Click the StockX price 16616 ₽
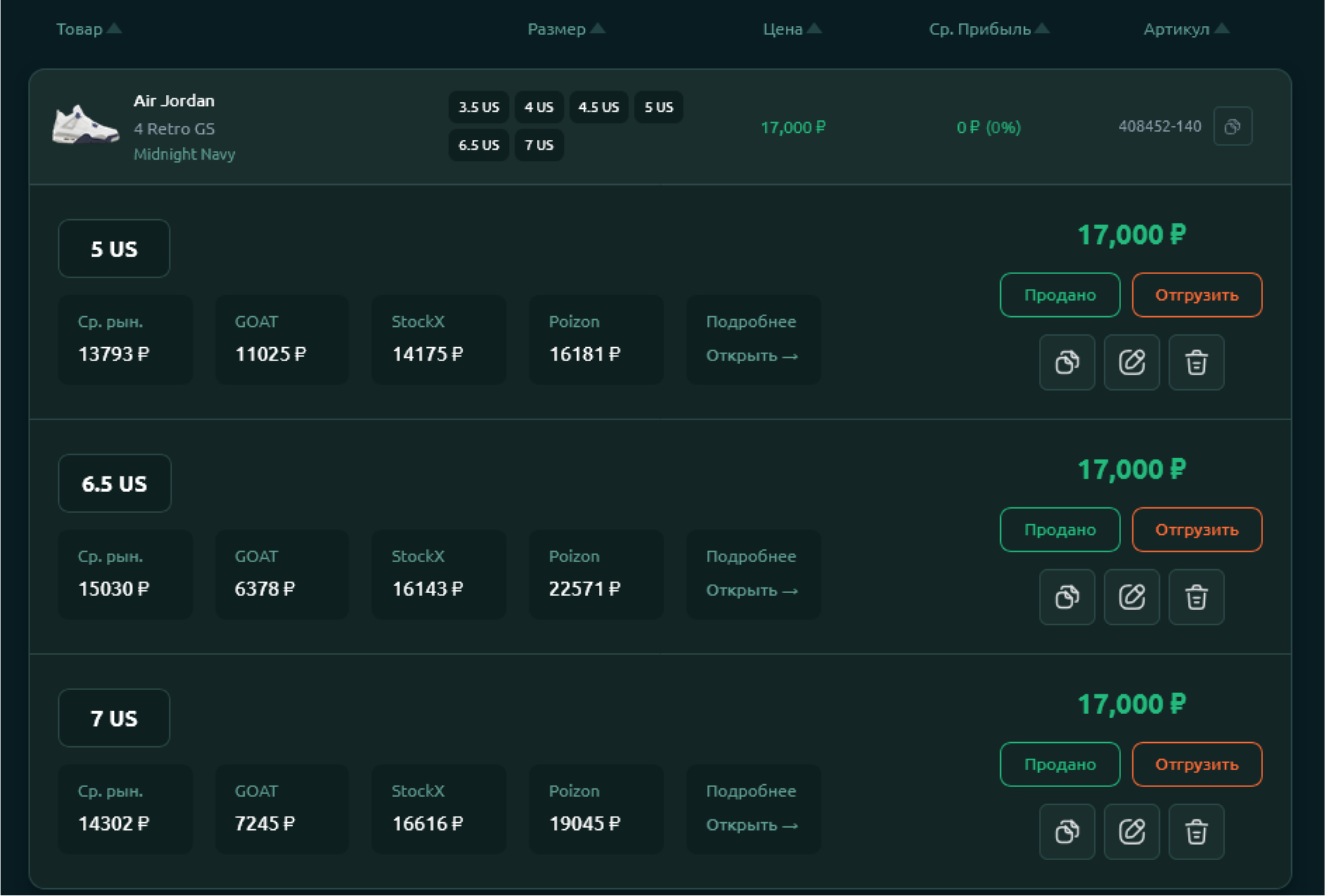 point(427,824)
